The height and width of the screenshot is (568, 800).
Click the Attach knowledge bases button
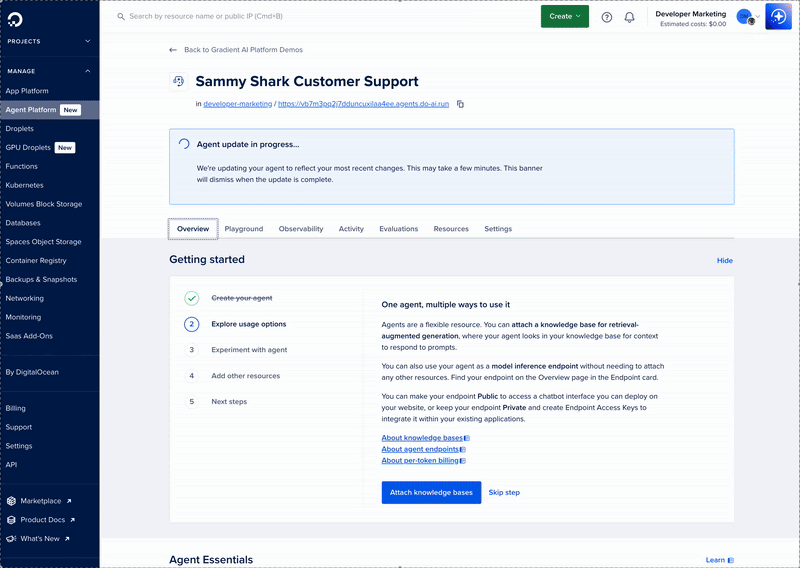[431, 493]
